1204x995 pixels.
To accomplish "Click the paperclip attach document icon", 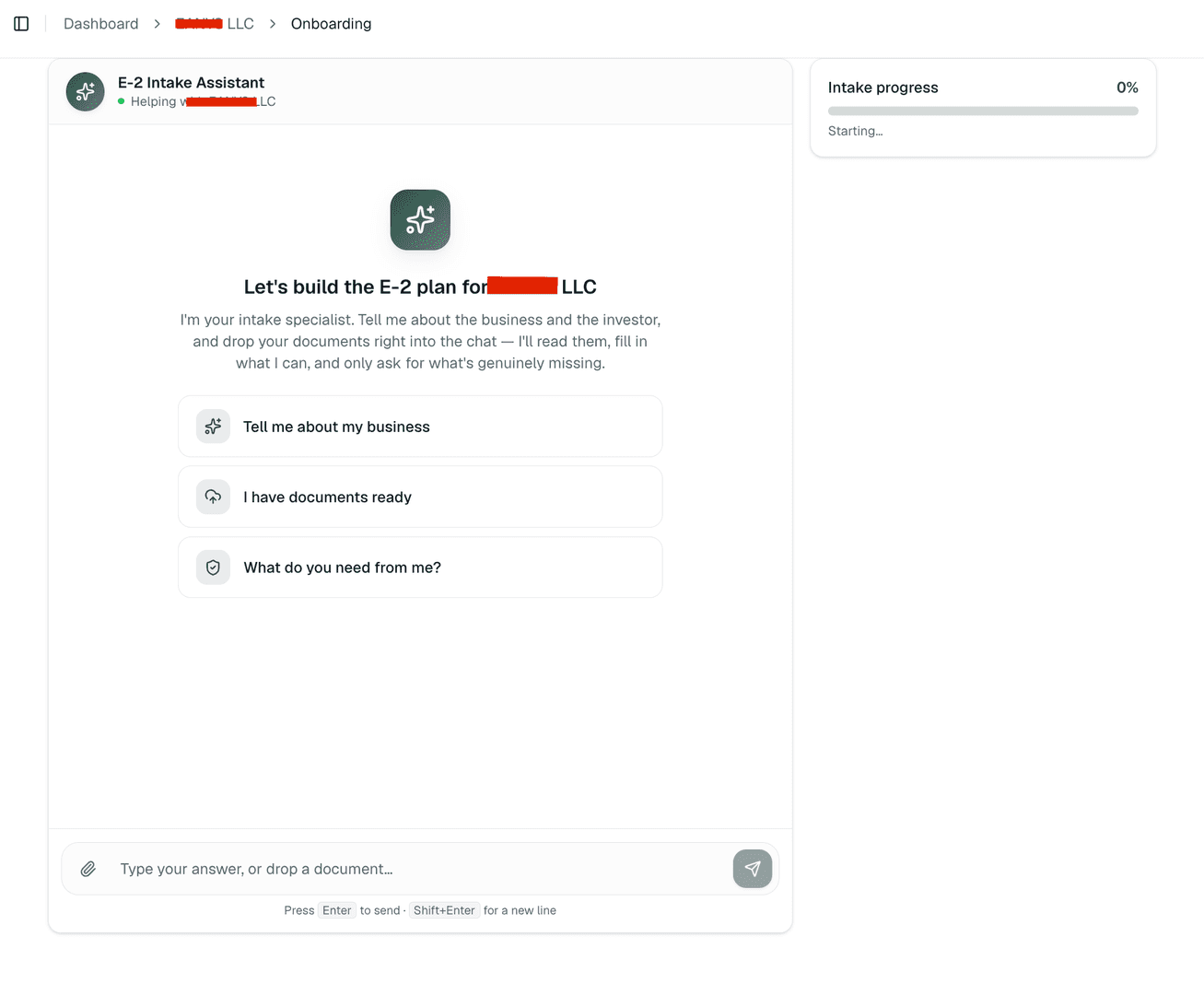I will pos(88,869).
